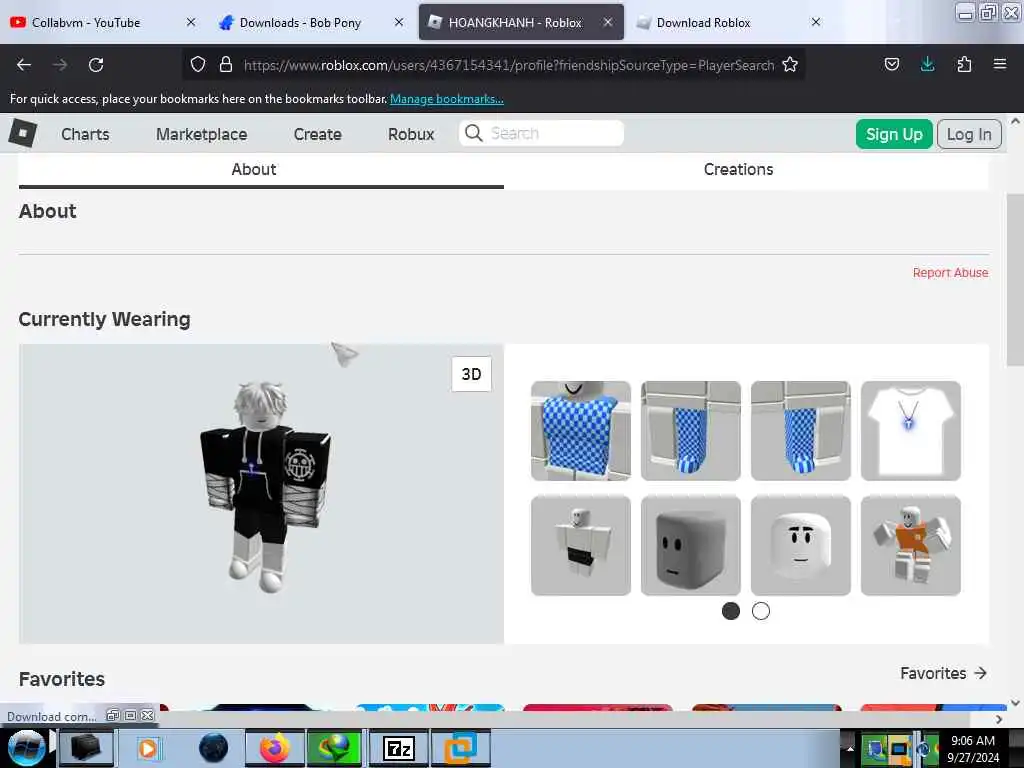Viewport: 1024px width, 768px height.
Task: Open the tracking protection shield icon
Action: pyautogui.click(x=198, y=65)
